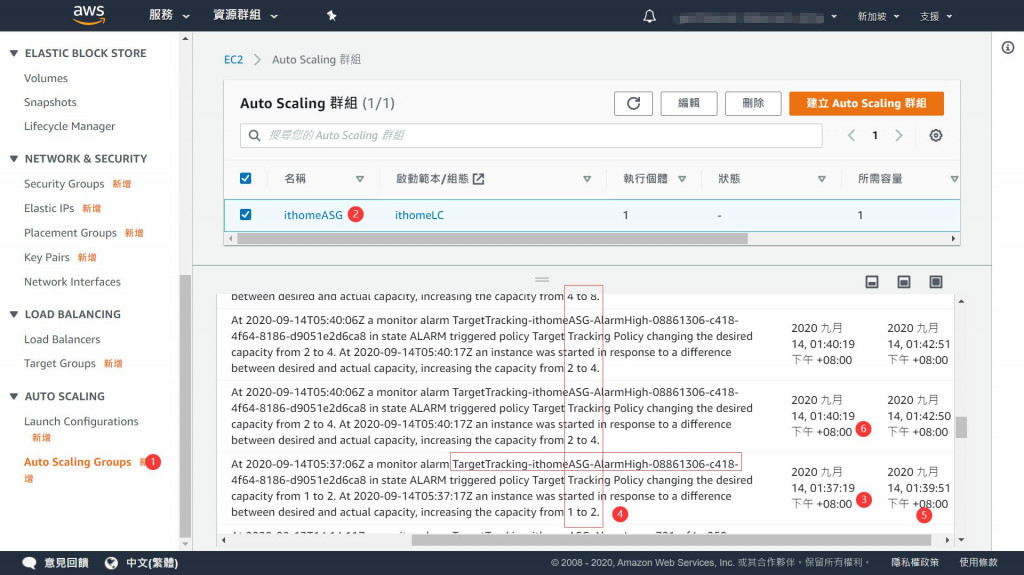Viewport: 1024px width, 575px height.
Task: Open Snapshots in the sidebar
Action: (50, 102)
